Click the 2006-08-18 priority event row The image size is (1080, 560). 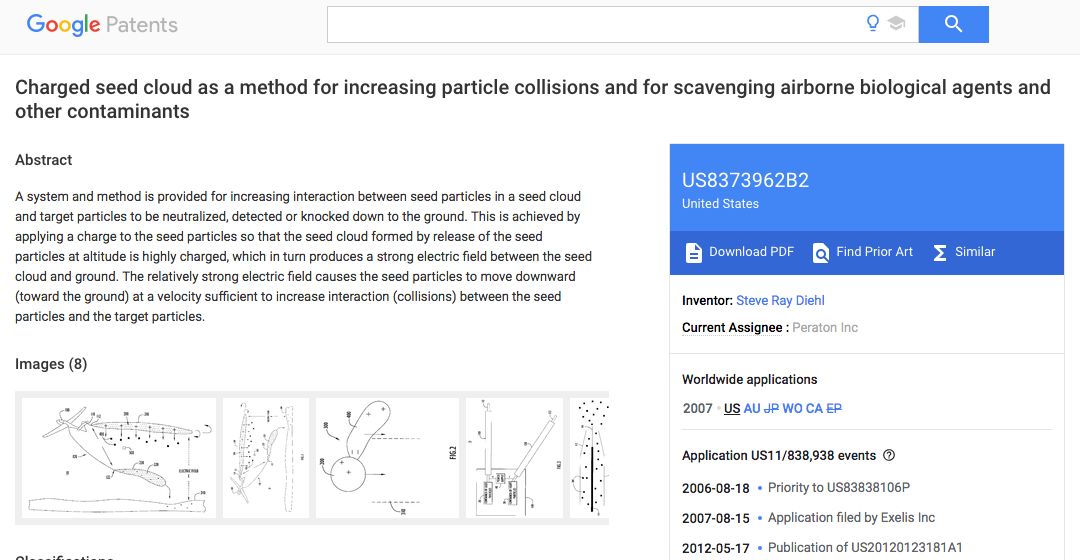coord(796,488)
